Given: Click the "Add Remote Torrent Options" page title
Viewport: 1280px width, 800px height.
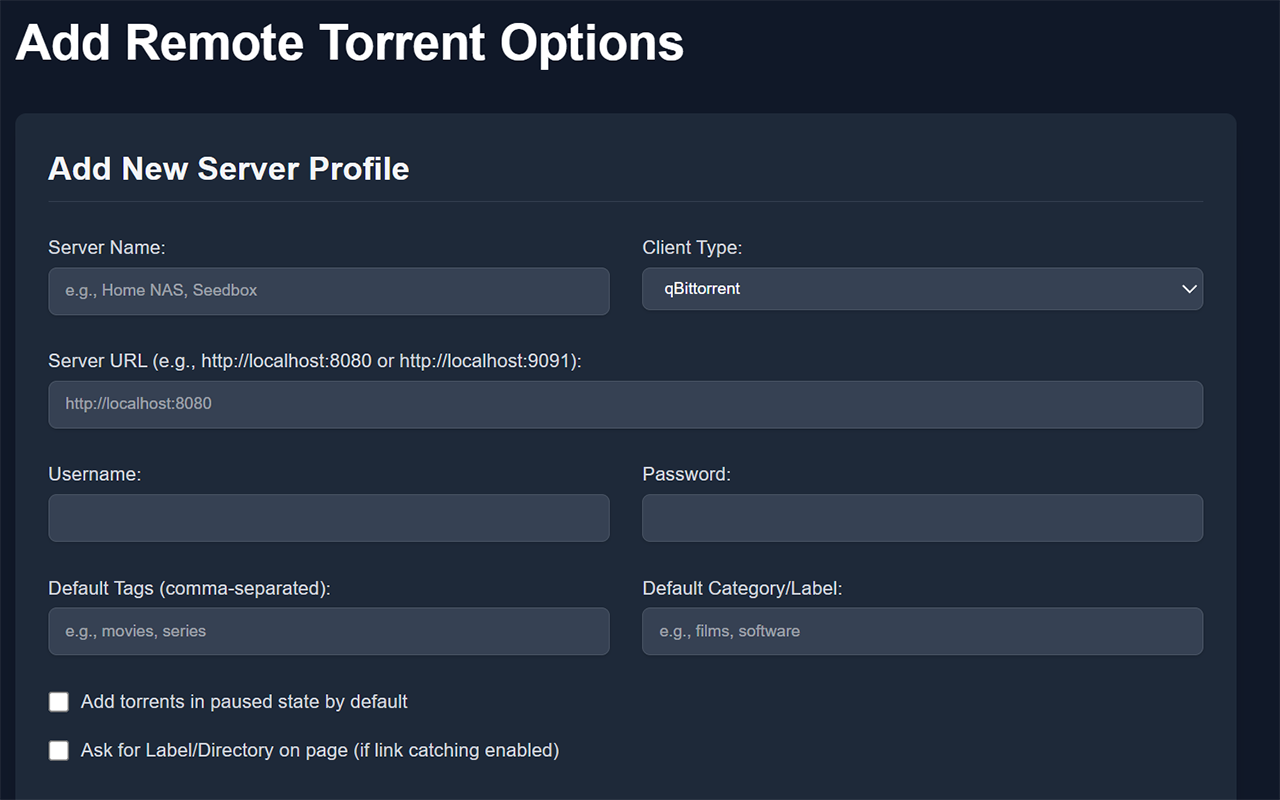Looking at the screenshot, I should pyautogui.click(x=350, y=42).
